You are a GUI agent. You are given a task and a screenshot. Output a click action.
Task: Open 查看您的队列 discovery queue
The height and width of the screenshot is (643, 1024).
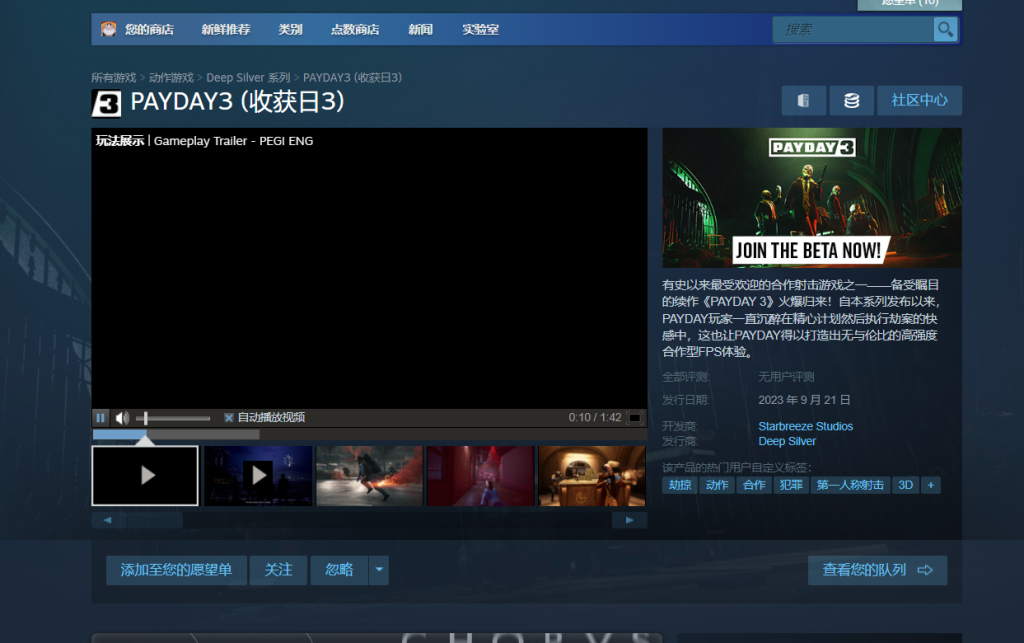877,571
